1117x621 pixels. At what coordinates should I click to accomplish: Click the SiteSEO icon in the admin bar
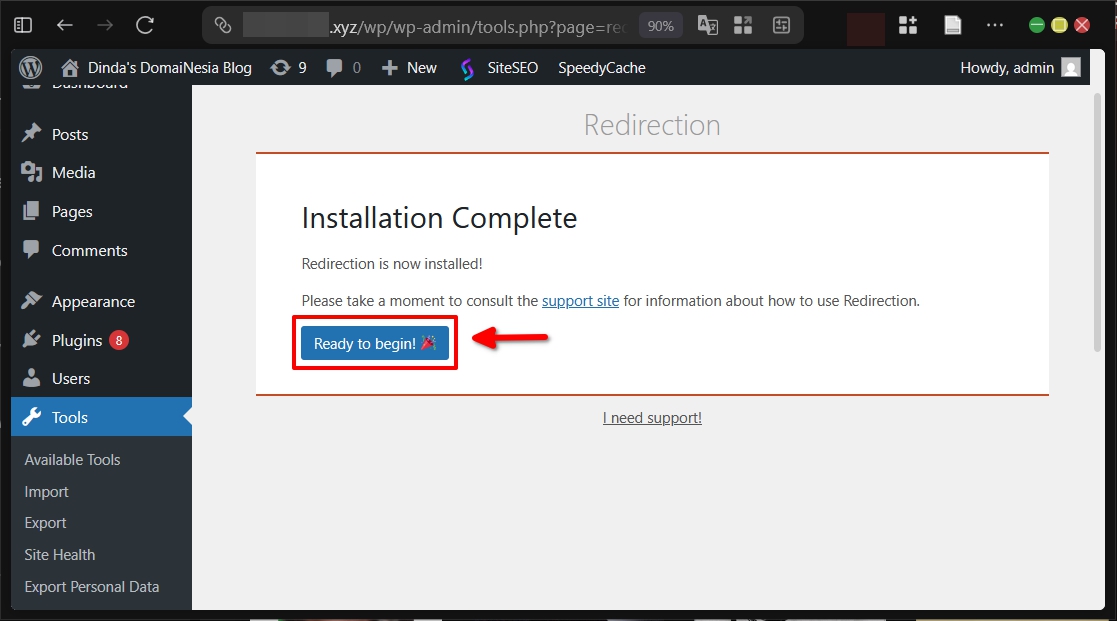pyautogui.click(x=466, y=67)
